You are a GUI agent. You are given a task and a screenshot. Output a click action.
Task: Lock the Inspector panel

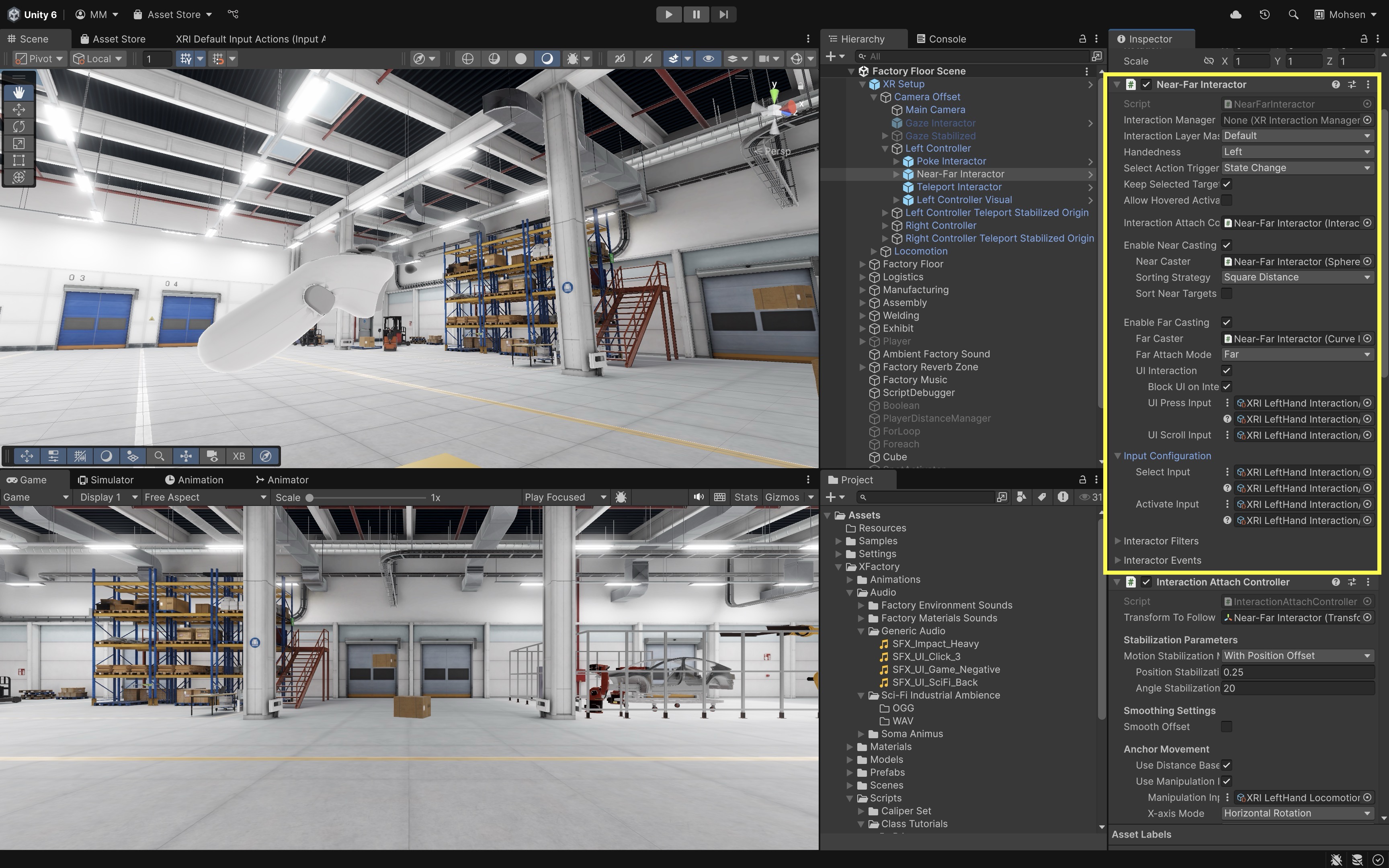[x=1364, y=39]
